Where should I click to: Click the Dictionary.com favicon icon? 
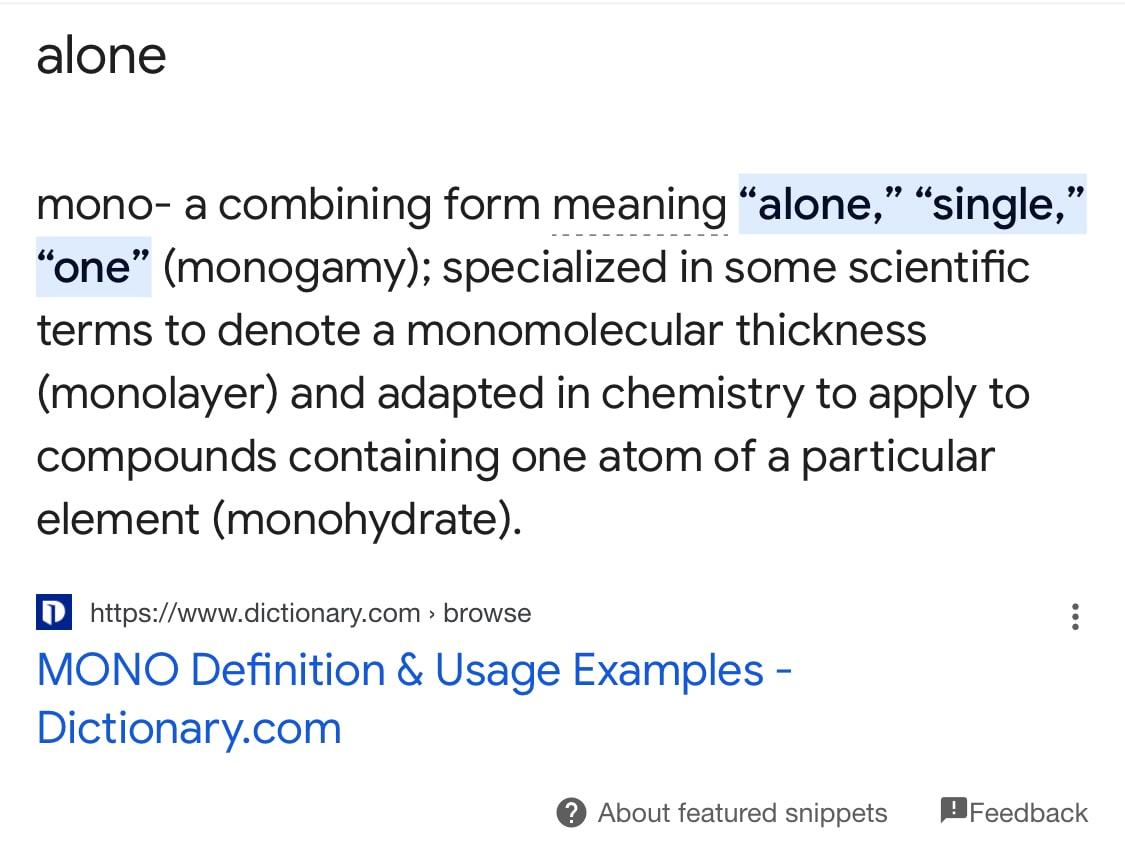[x=54, y=612]
